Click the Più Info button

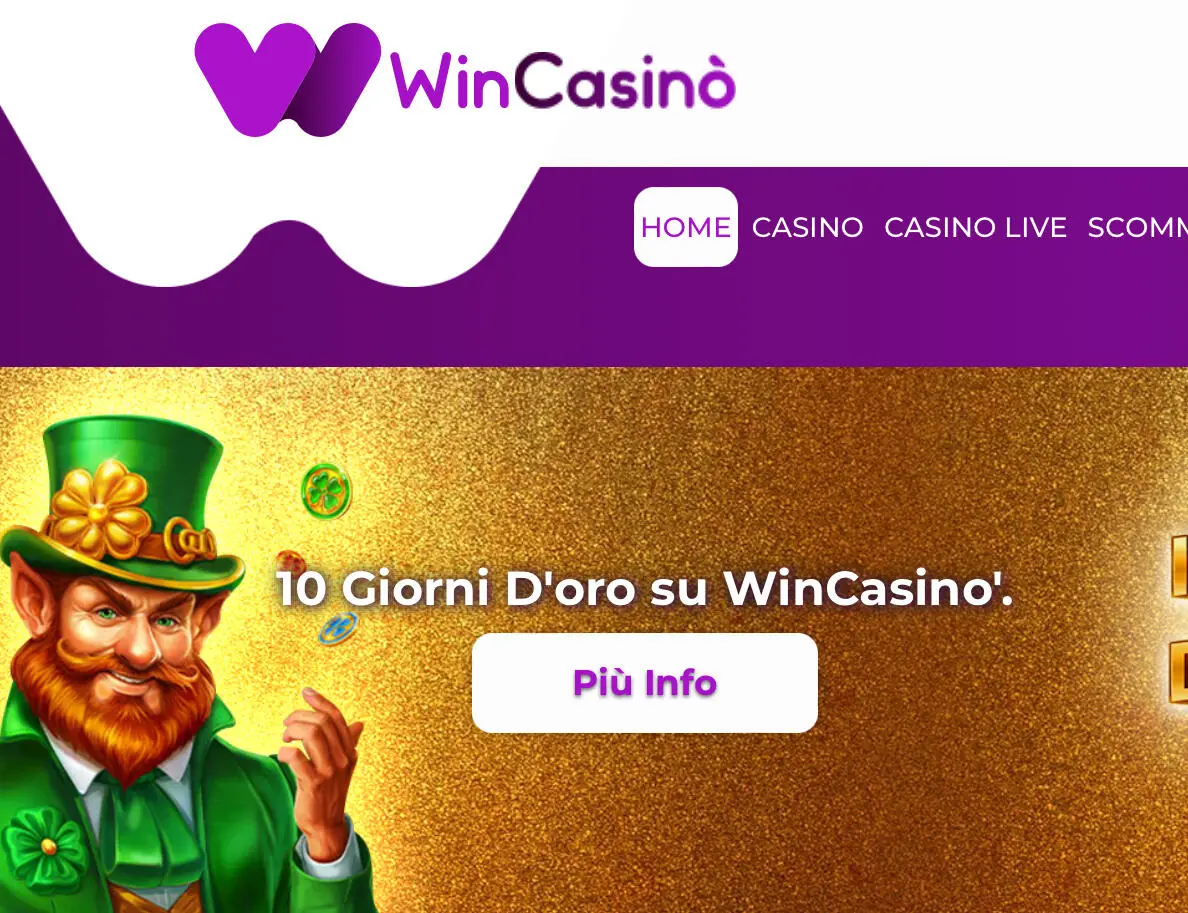645,683
